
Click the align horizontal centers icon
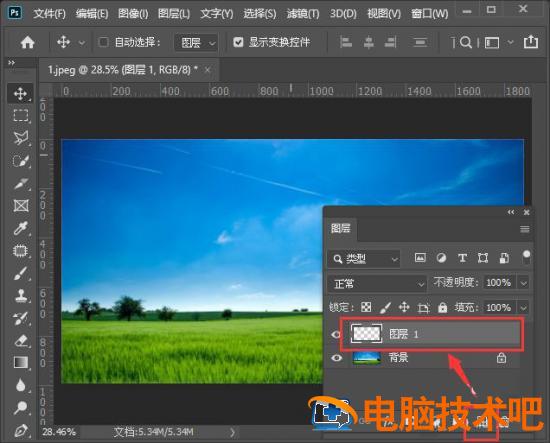click(x=368, y=43)
